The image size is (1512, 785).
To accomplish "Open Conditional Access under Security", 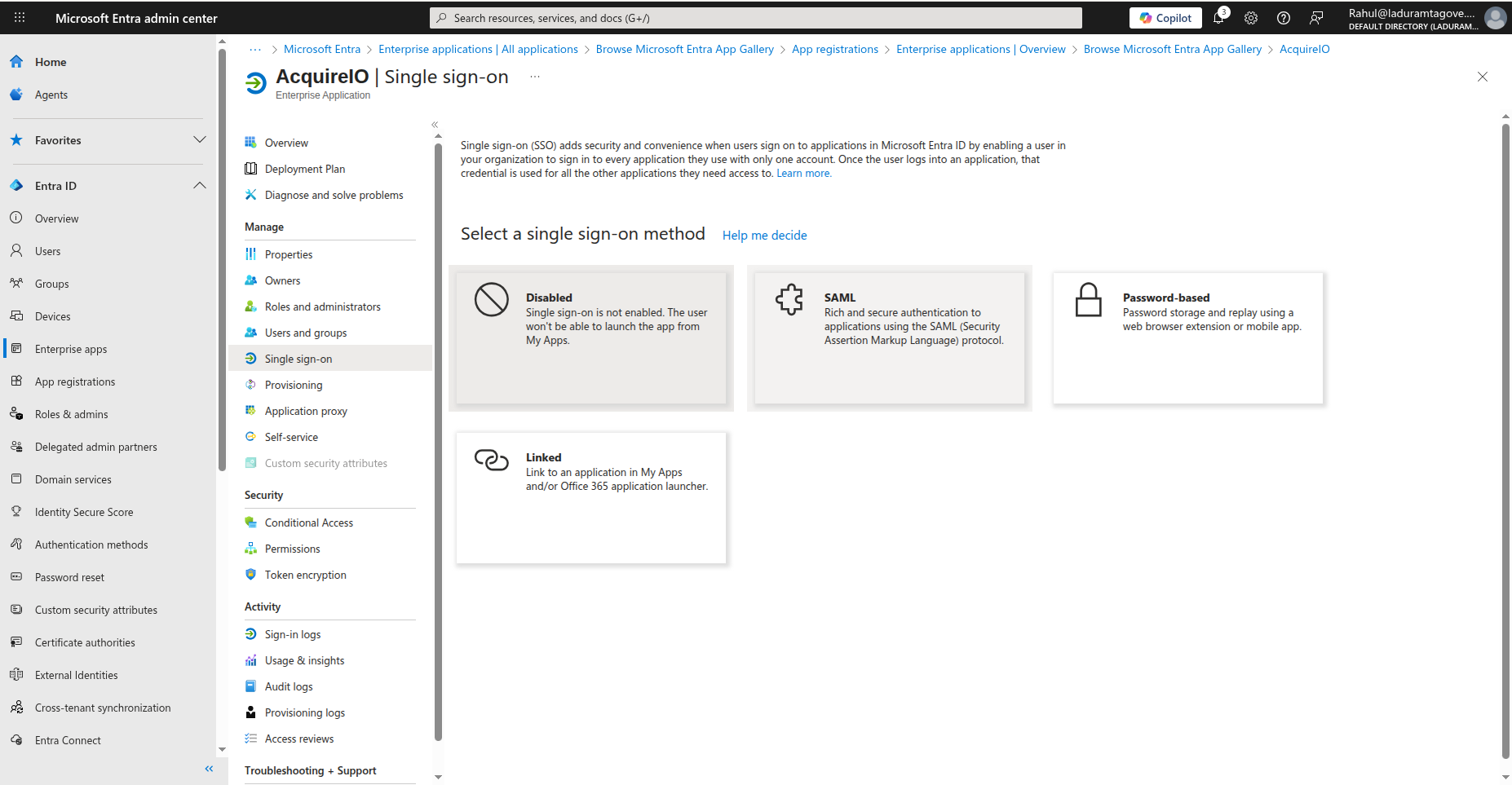I will click(x=308, y=523).
